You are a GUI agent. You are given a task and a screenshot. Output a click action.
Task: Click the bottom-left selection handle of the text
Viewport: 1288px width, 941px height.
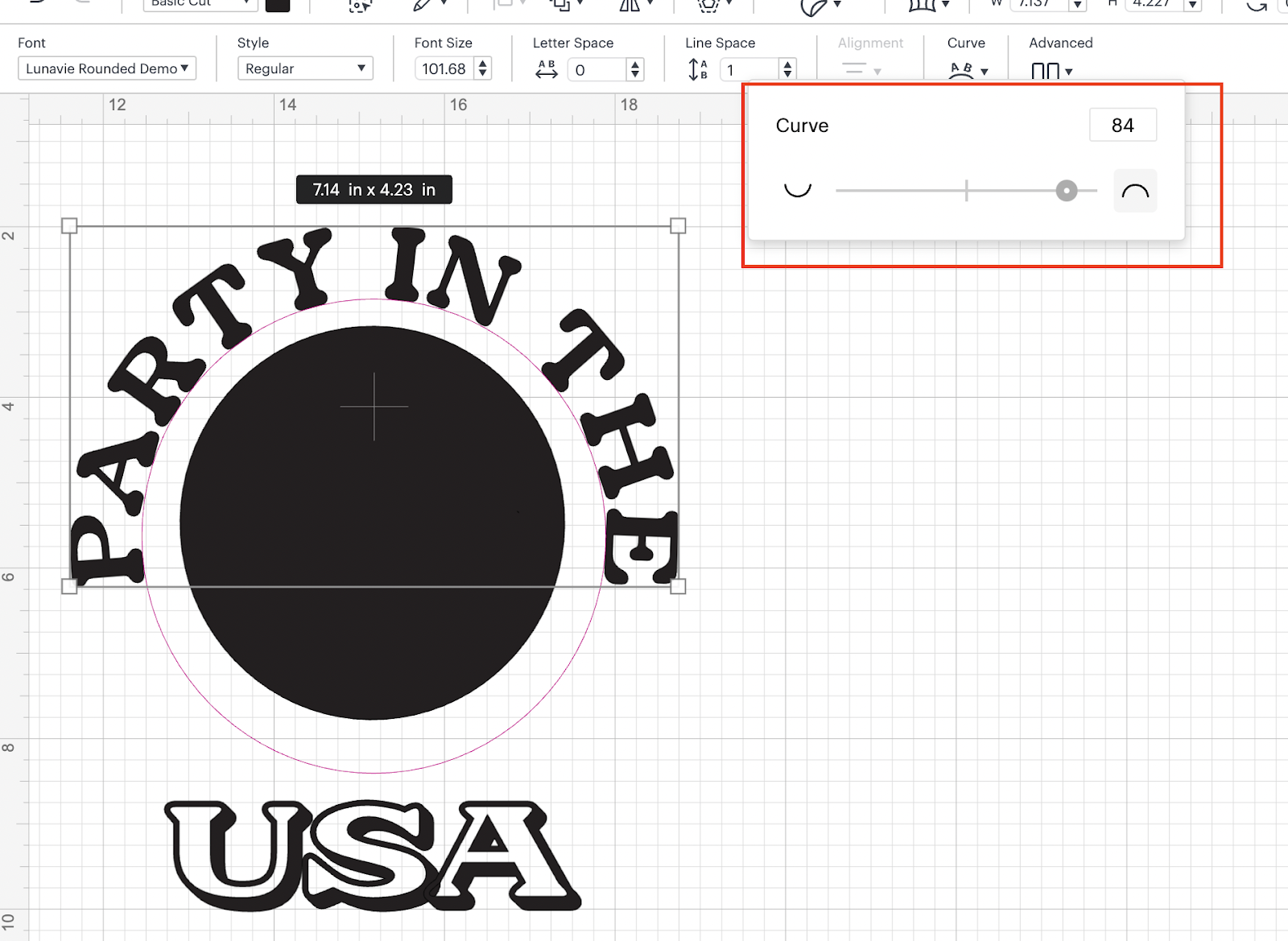(x=69, y=587)
